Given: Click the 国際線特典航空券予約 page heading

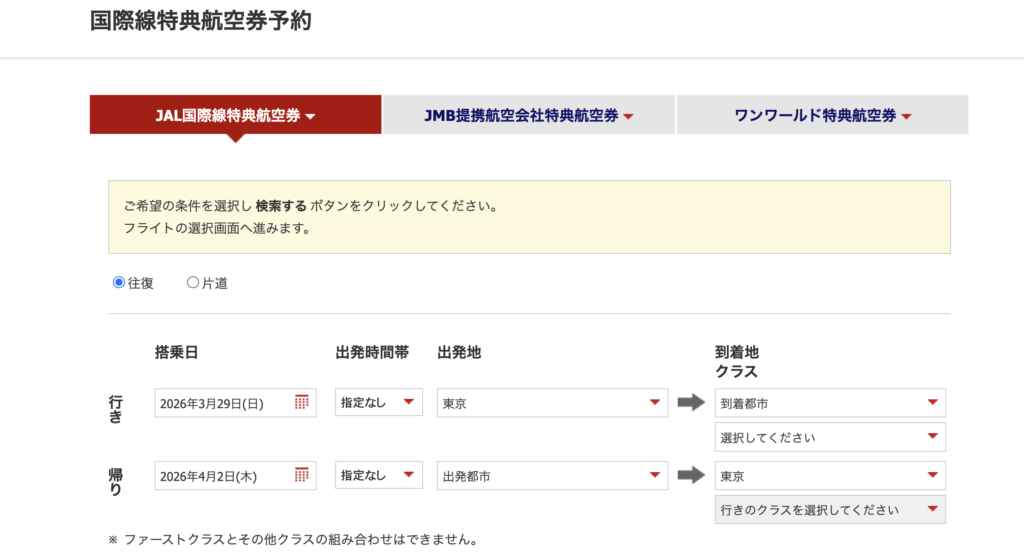Looking at the screenshot, I should click(200, 22).
